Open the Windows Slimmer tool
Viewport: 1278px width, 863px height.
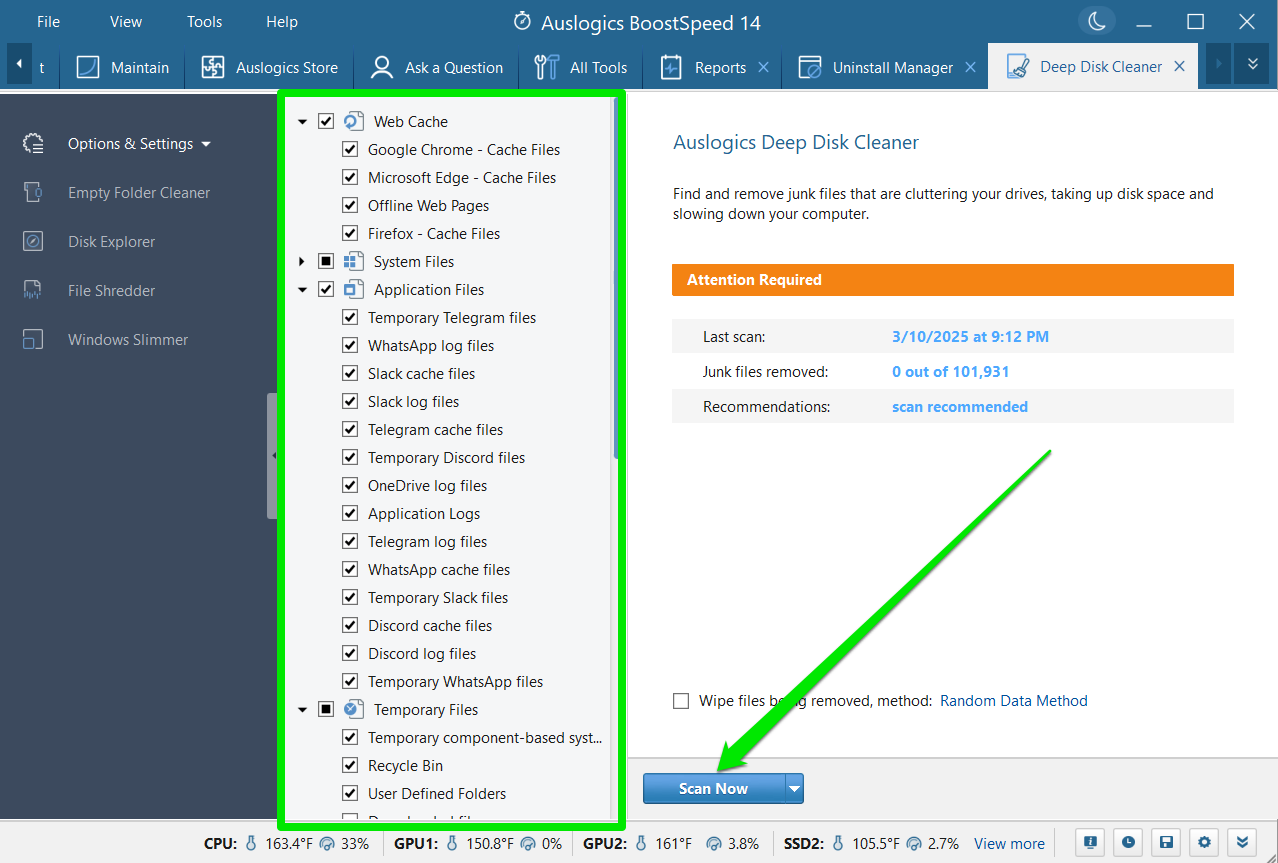[x=127, y=340]
